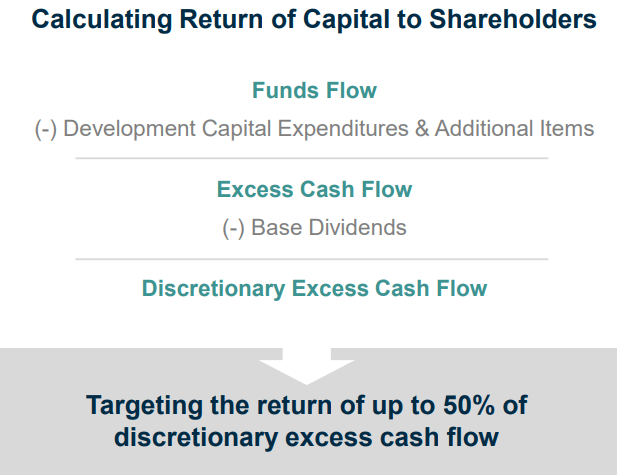Click the '(-)' symbol before Base Dividends
The image size is (617, 475).
coord(234,229)
